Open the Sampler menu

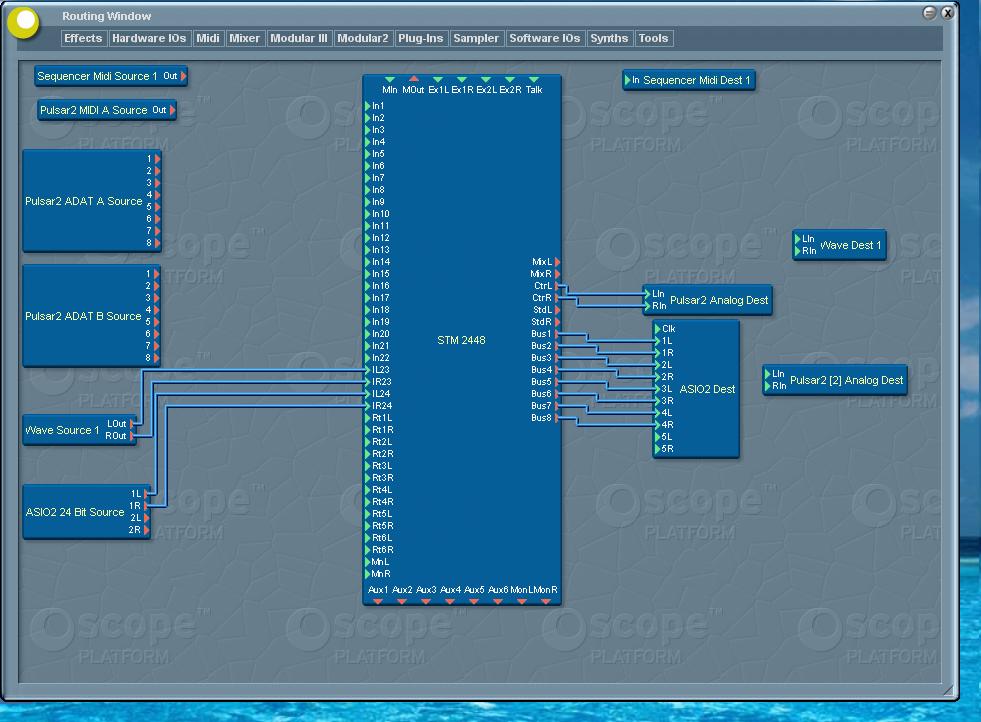click(x=476, y=38)
